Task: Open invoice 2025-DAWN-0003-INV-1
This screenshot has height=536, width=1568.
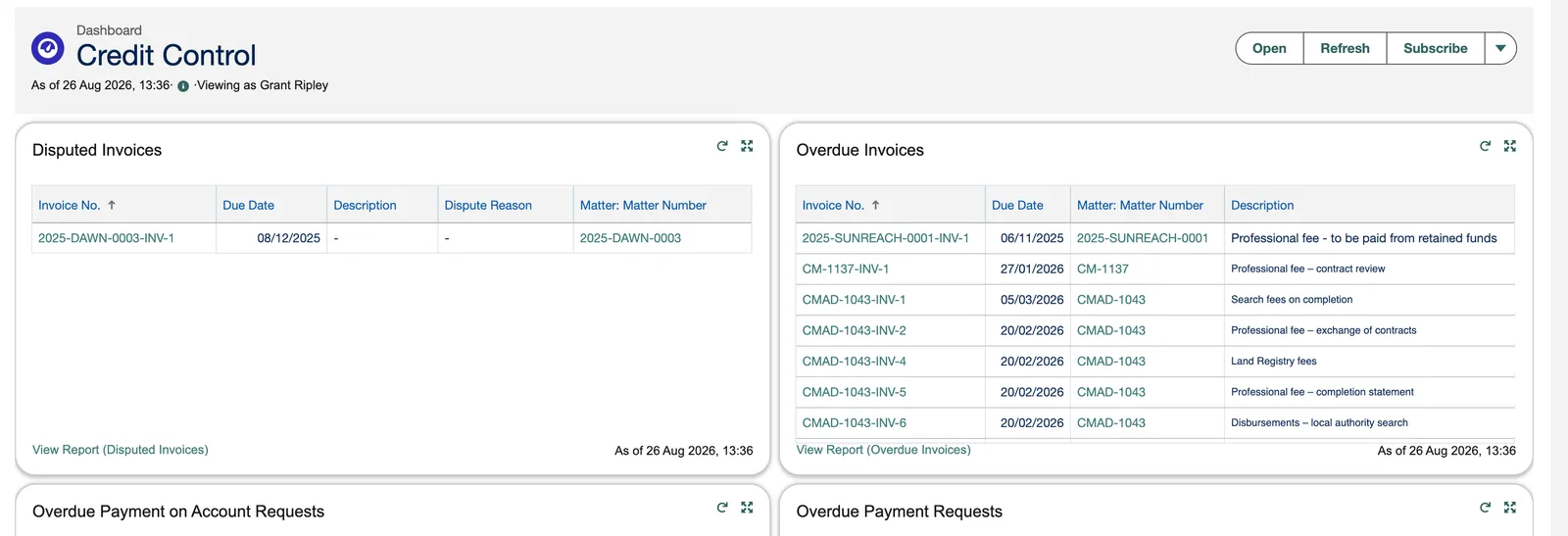Action: 106,238
